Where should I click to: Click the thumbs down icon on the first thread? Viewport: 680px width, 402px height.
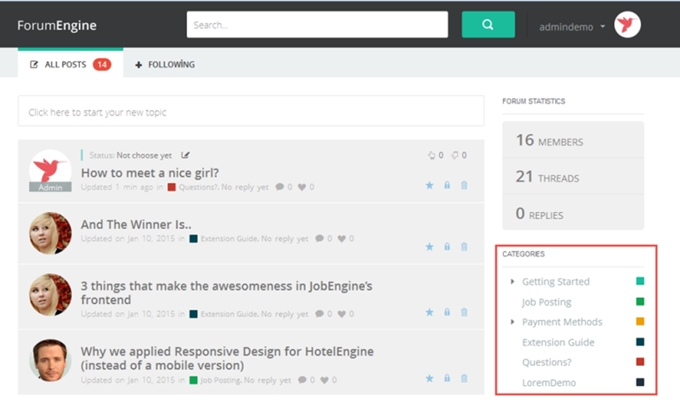[x=456, y=155]
